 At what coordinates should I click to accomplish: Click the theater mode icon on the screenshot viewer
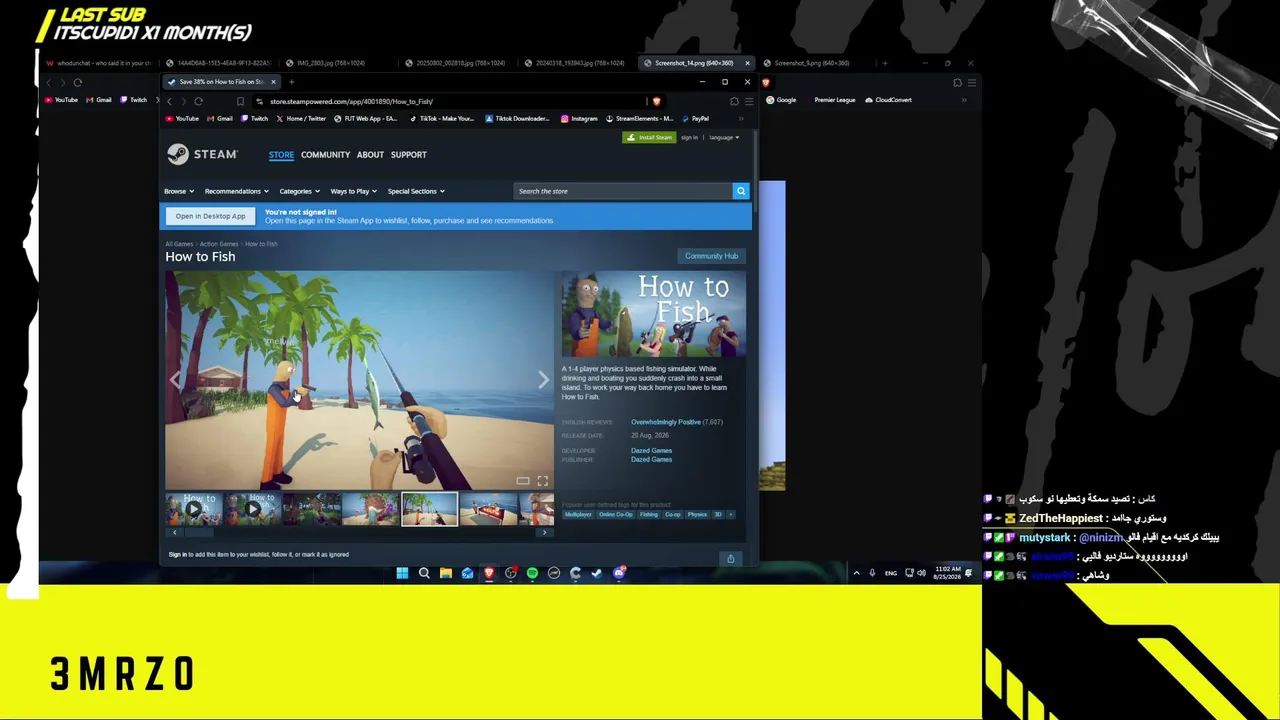point(523,481)
